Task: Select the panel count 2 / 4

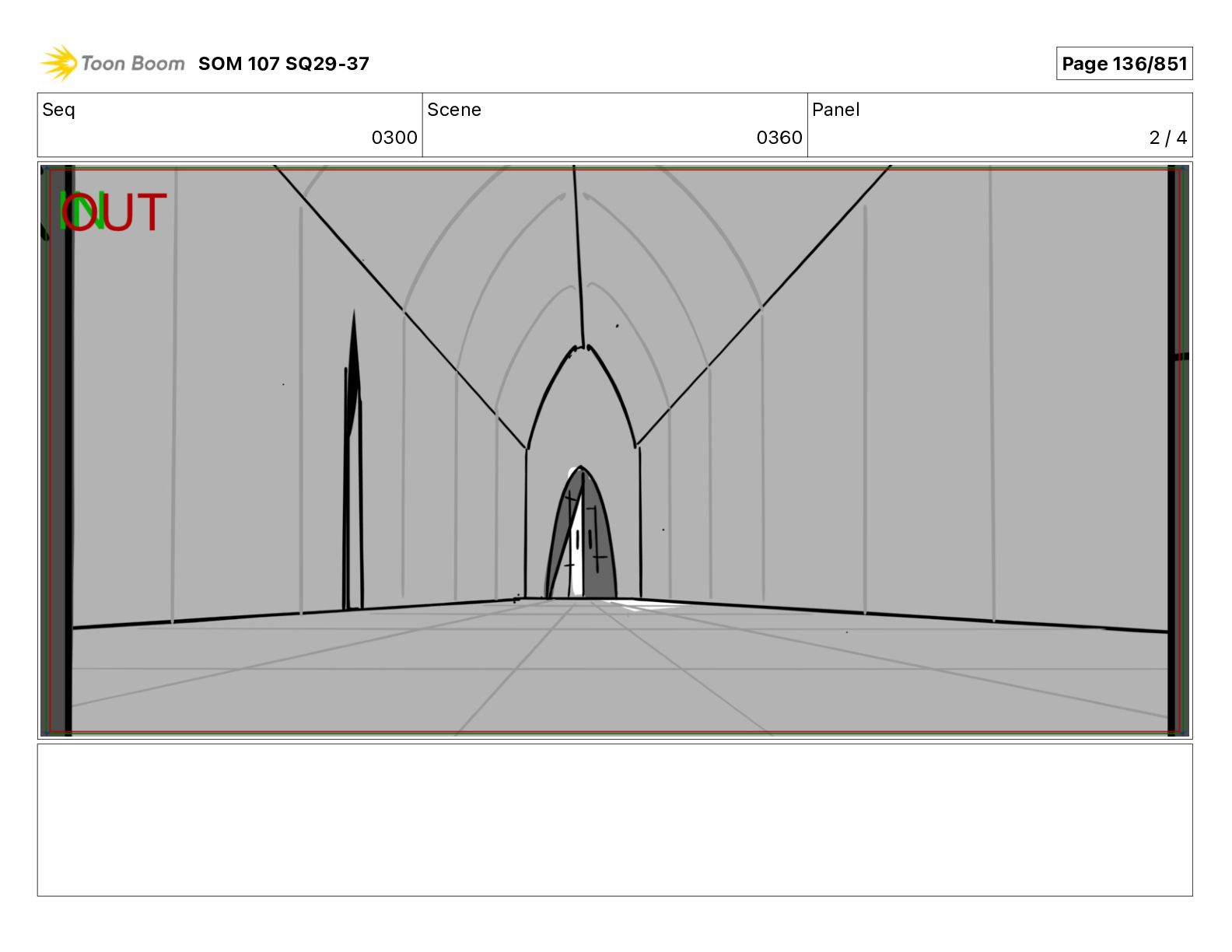Action: (x=1168, y=138)
